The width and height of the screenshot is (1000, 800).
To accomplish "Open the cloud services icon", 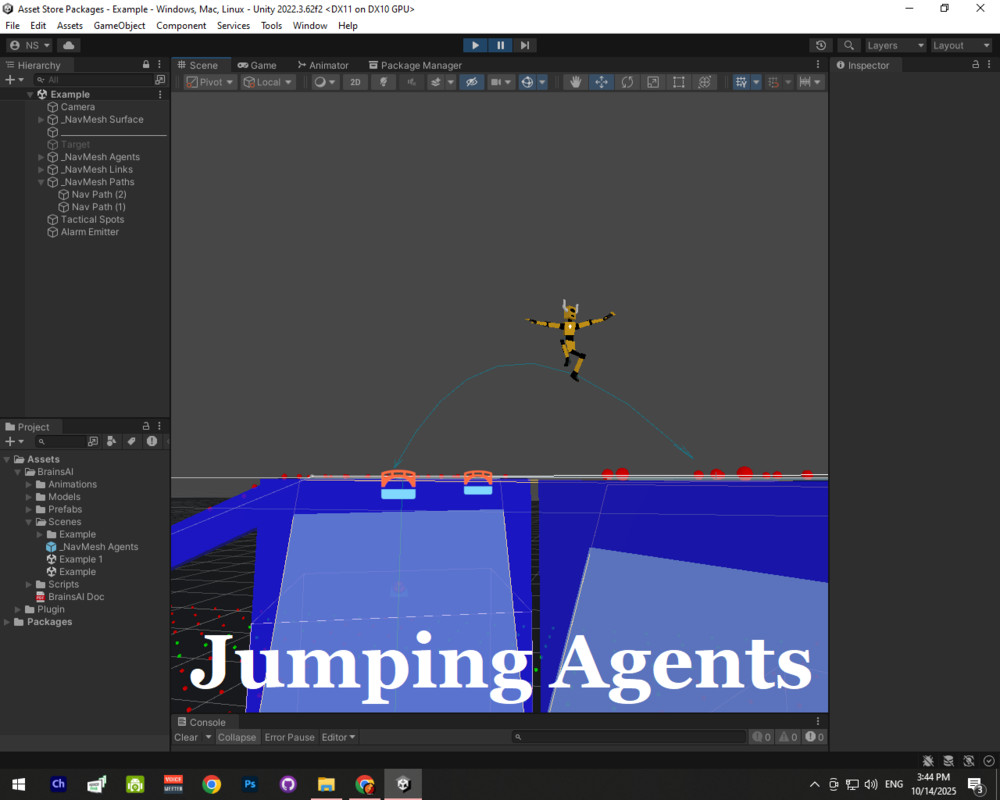I will pyautogui.click(x=69, y=45).
